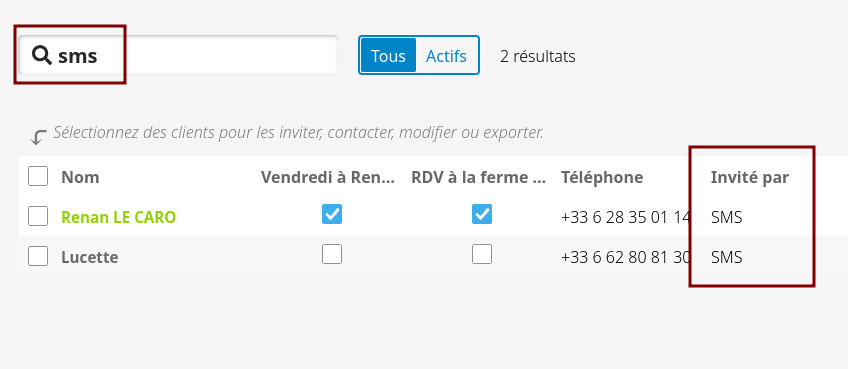The image size is (848, 369).
Task: Select the Renan LE CARO row checkbox
Action: click(x=38, y=216)
